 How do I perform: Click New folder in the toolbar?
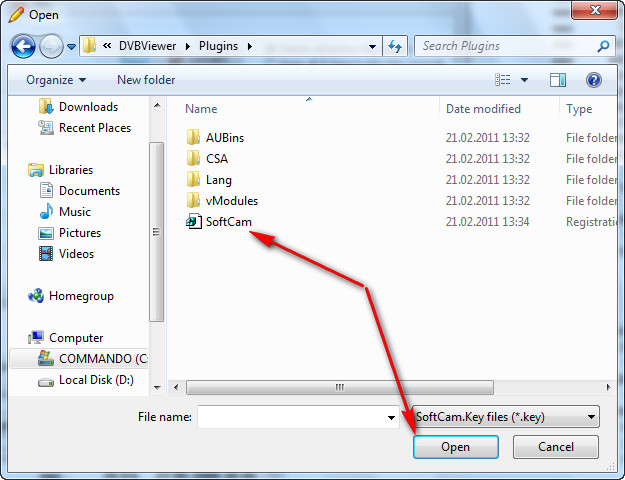[x=146, y=80]
